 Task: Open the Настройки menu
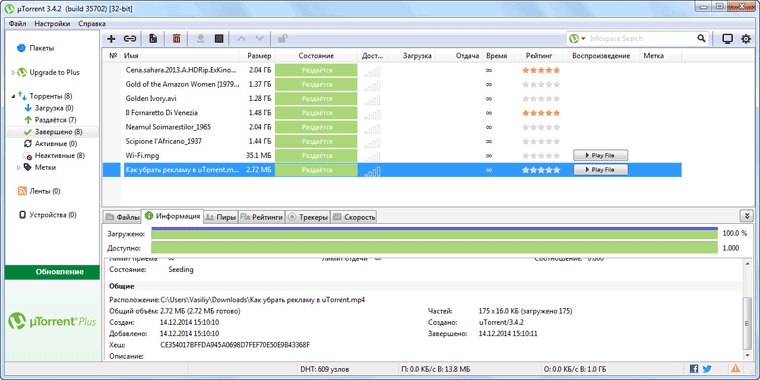(x=52, y=23)
